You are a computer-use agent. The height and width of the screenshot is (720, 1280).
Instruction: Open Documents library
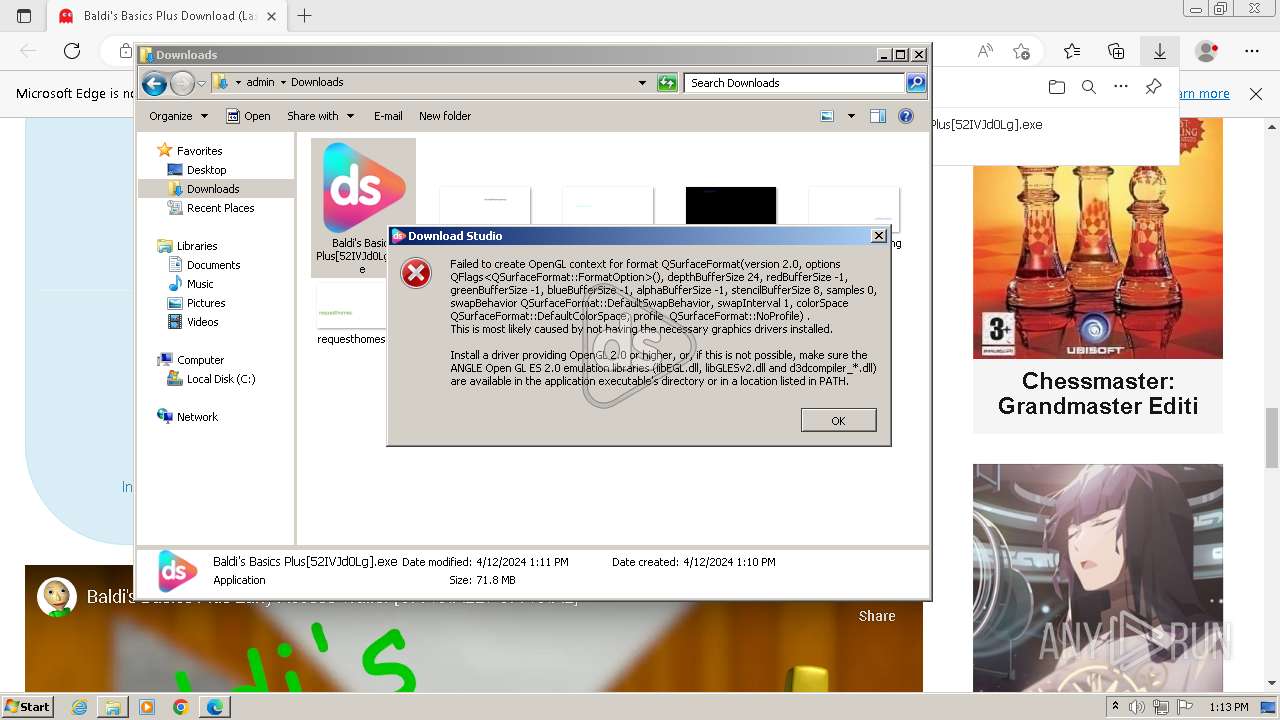(213, 265)
